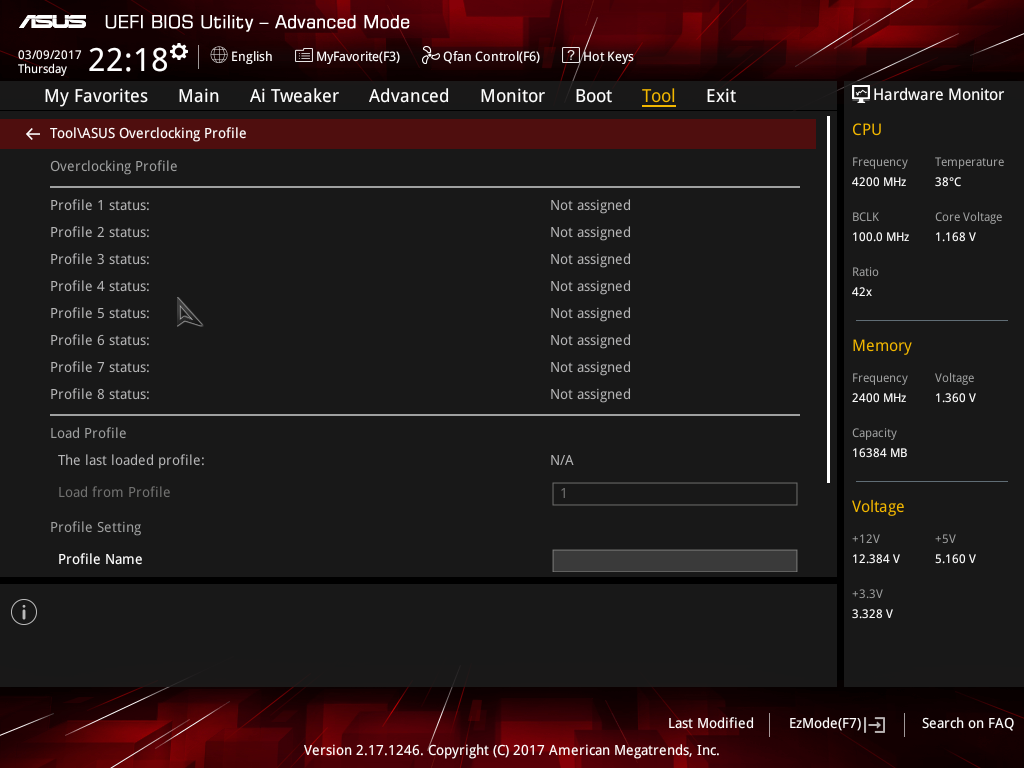Go to the Advanced tab
The height and width of the screenshot is (768, 1024).
coord(409,96)
